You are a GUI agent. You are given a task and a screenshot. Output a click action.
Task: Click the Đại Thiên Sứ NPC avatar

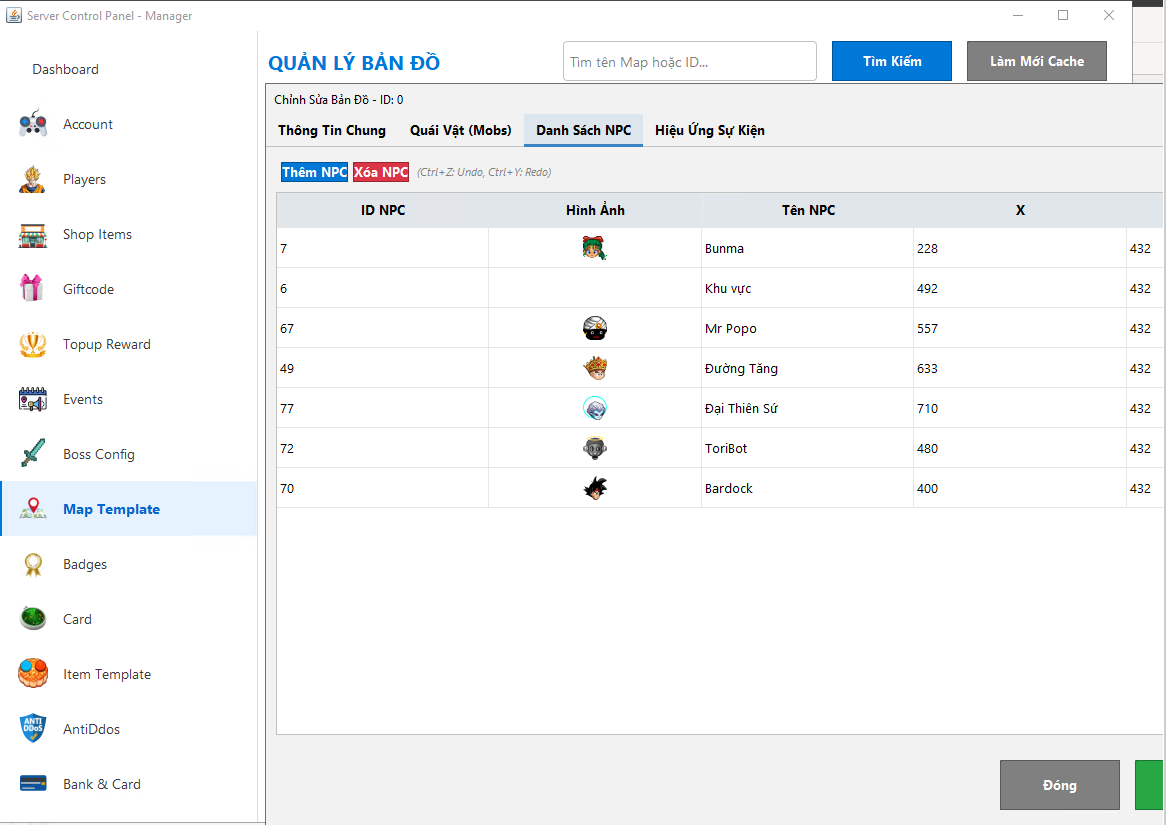coord(595,408)
